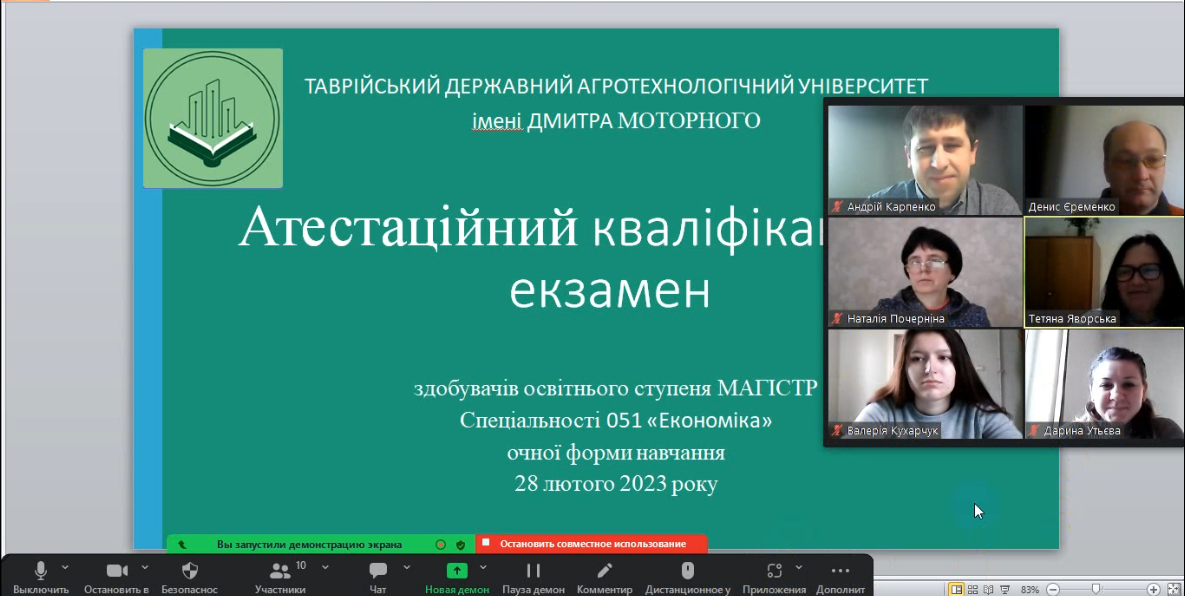This screenshot has width=1185, height=596.
Task: Switch PowerPoint to Slide Sorter view
Action: 973,589
